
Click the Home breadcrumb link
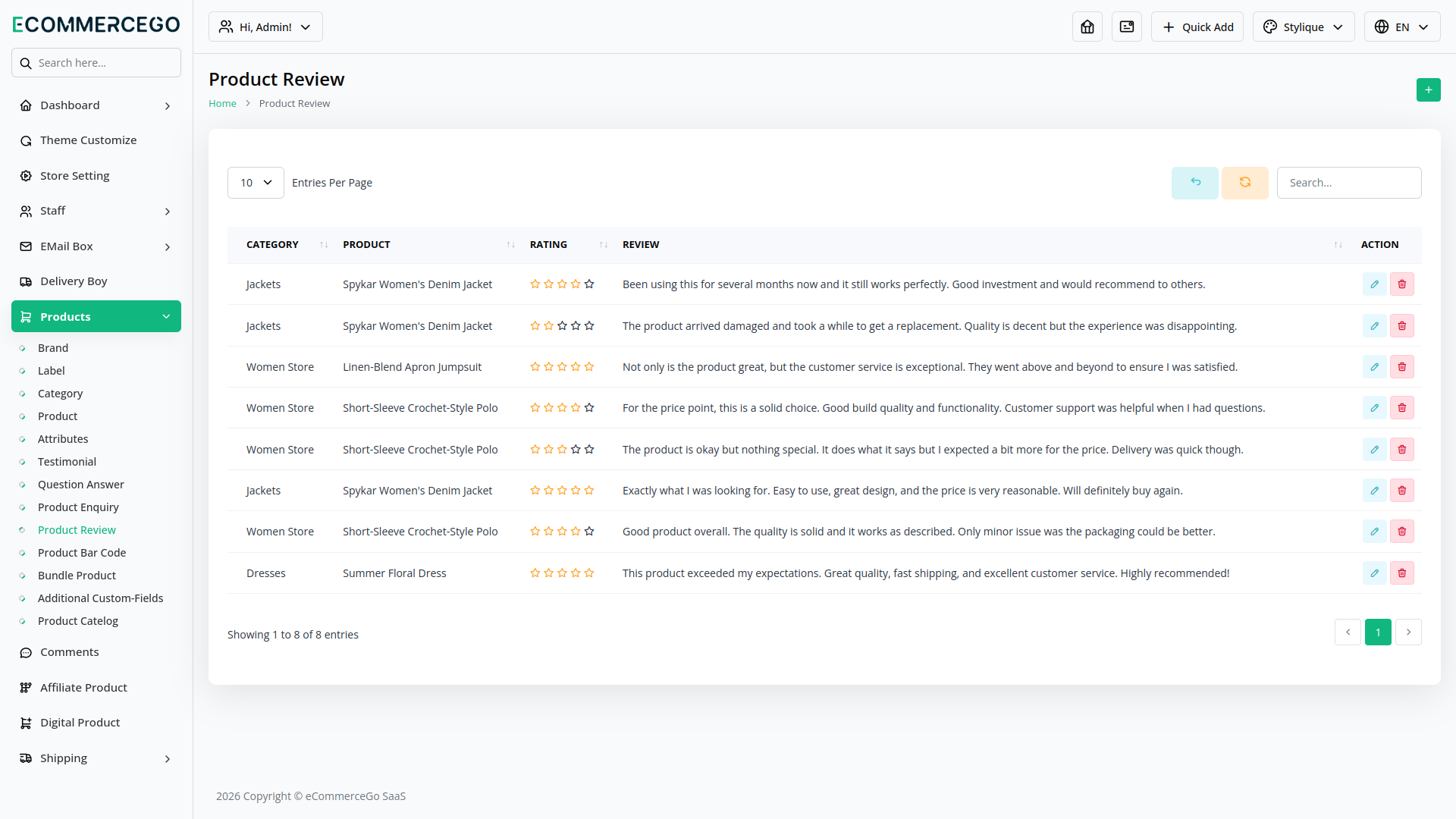coord(222,104)
